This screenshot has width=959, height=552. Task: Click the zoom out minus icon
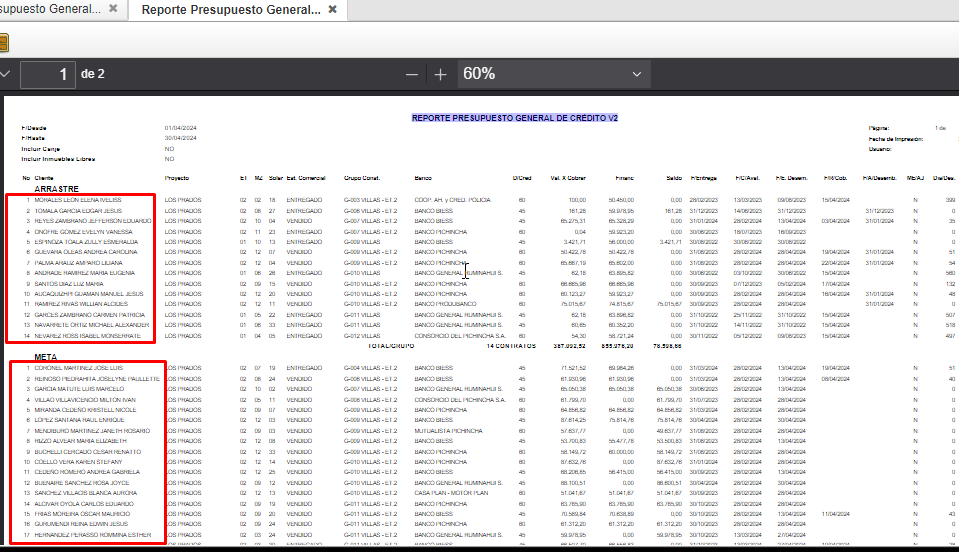point(412,74)
